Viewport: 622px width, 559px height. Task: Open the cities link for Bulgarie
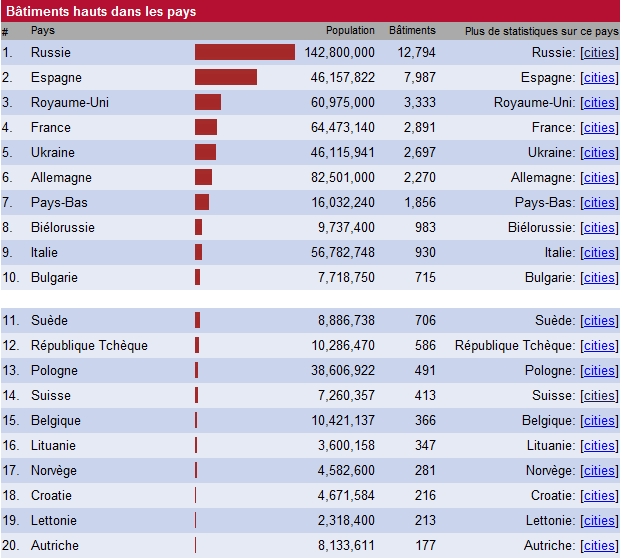(x=599, y=277)
